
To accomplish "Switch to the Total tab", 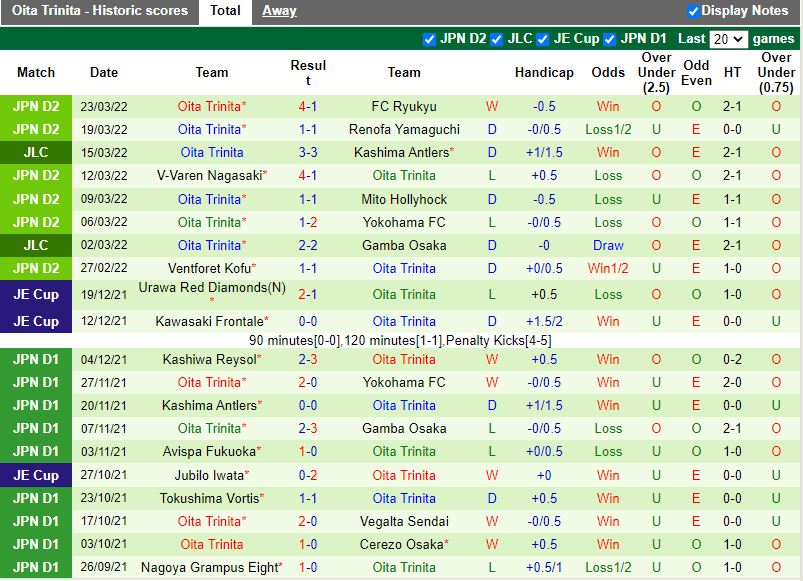I will pos(225,11).
